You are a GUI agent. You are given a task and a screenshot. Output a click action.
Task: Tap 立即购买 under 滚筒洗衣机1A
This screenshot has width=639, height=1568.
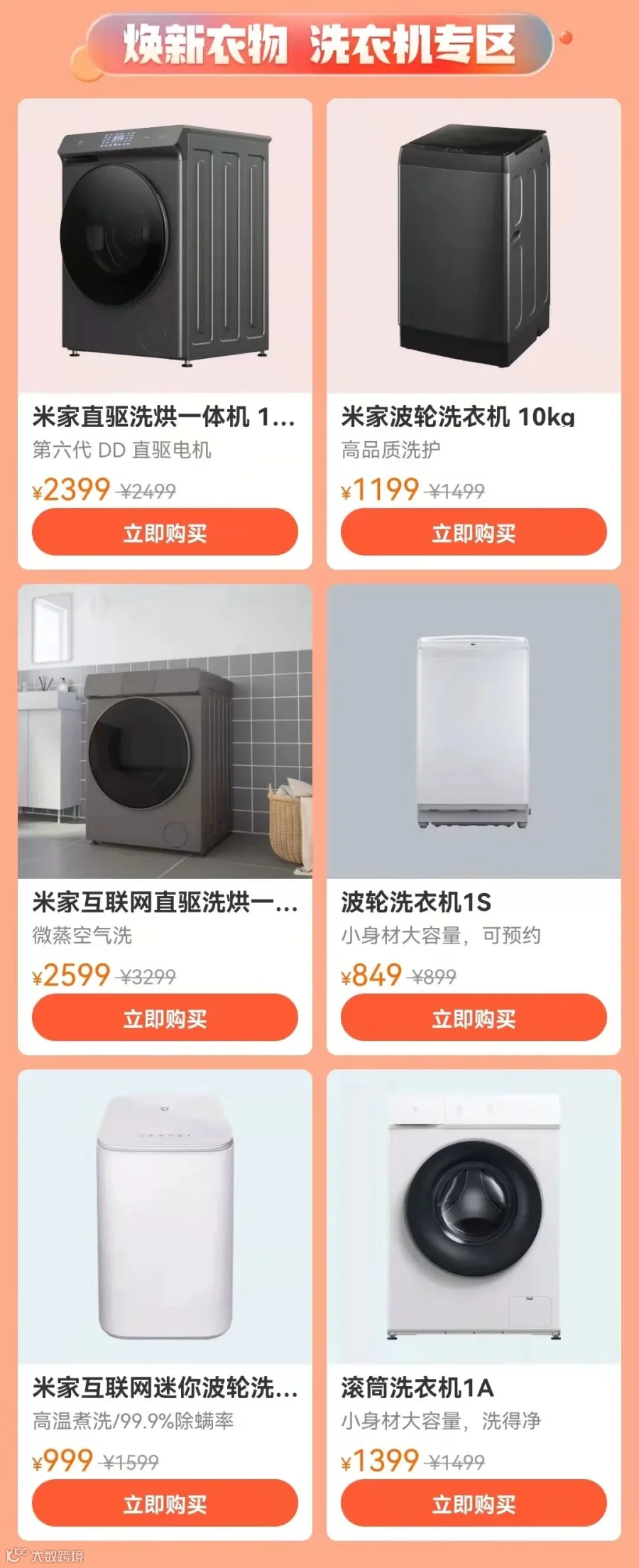click(474, 1503)
